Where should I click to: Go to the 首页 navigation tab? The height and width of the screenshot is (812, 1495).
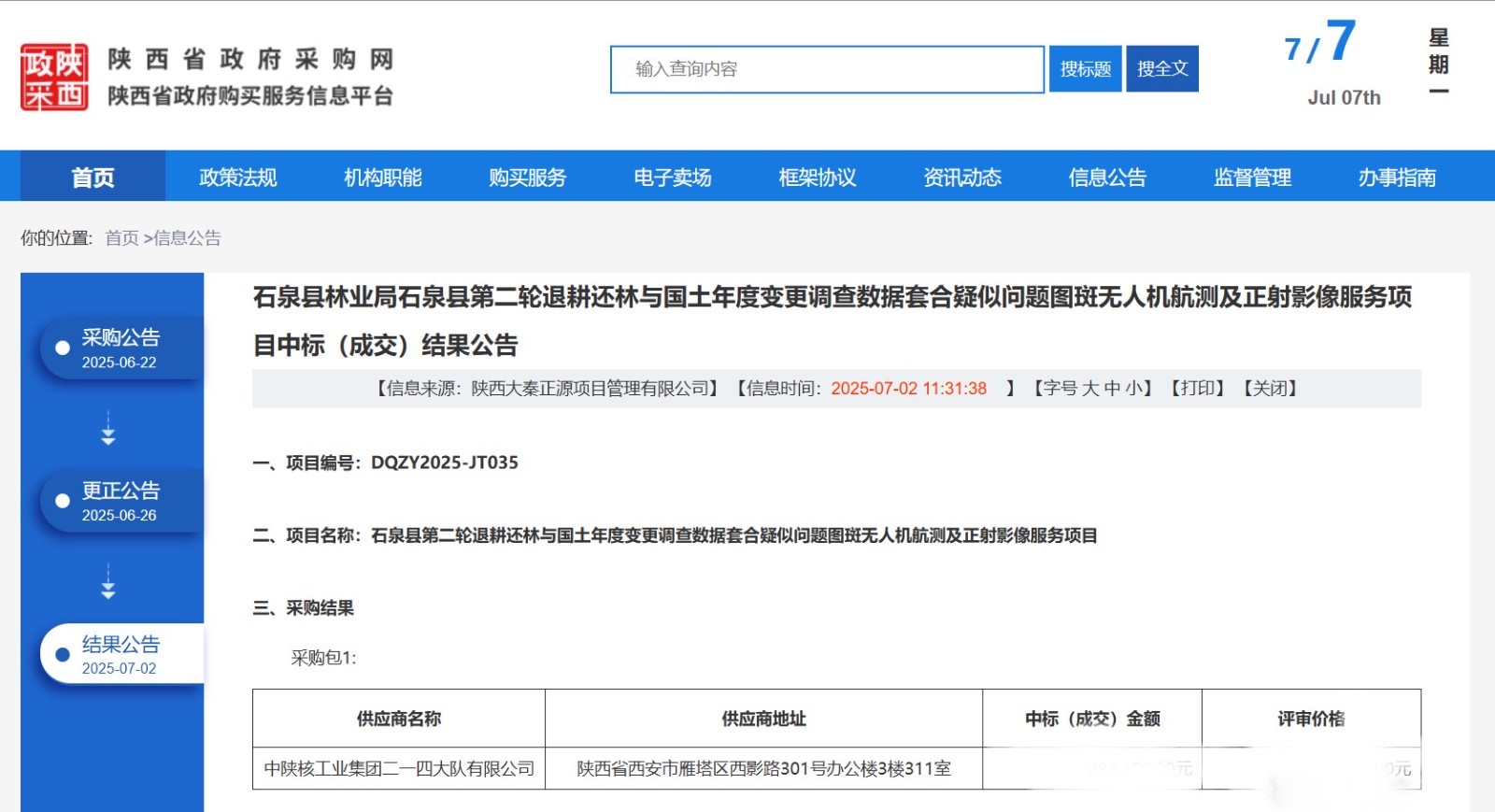[93, 177]
